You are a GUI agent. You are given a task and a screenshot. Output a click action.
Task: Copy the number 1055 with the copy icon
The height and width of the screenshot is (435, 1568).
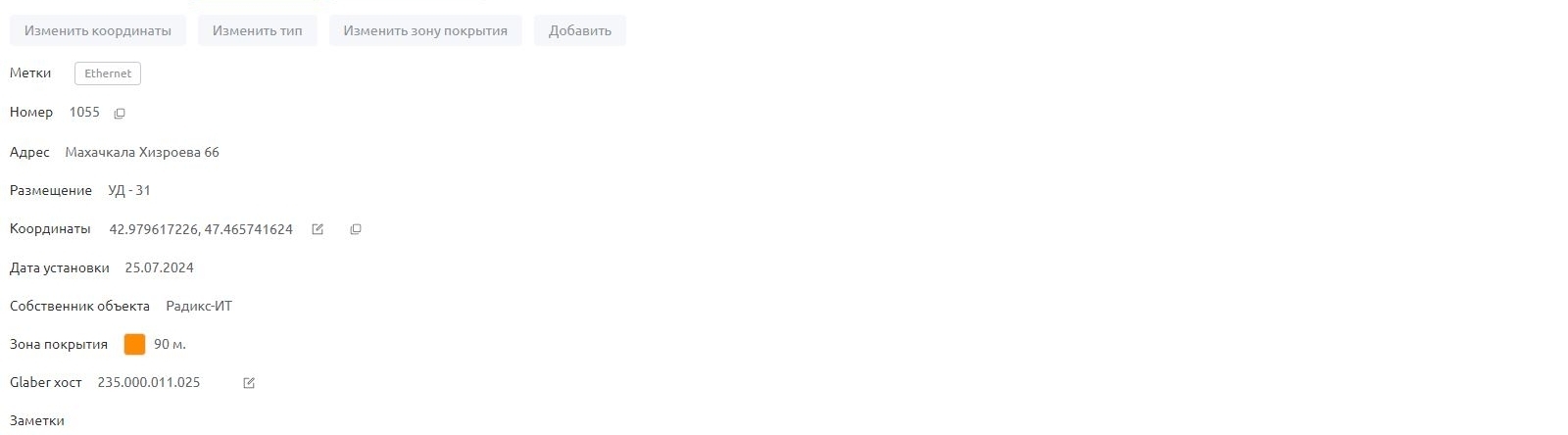(120, 114)
